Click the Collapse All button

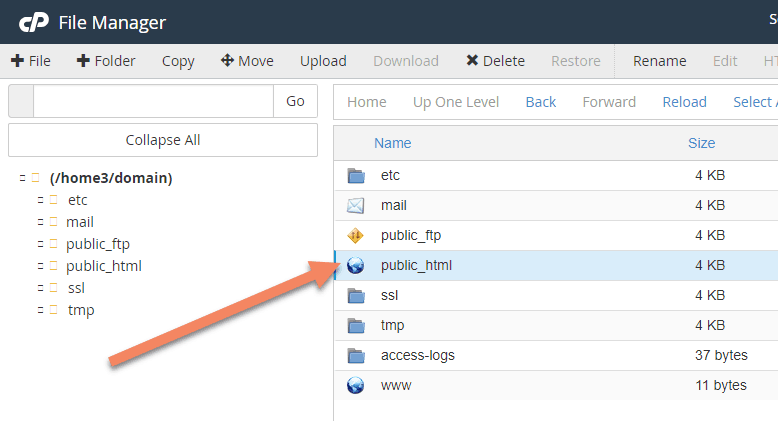click(163, 140)
